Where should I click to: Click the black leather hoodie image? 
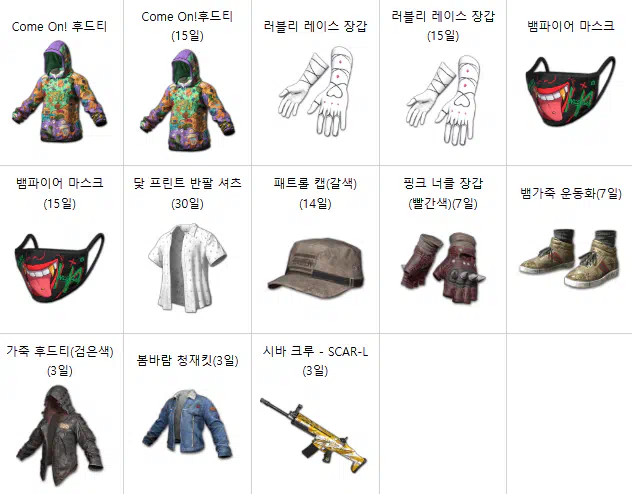59,435
